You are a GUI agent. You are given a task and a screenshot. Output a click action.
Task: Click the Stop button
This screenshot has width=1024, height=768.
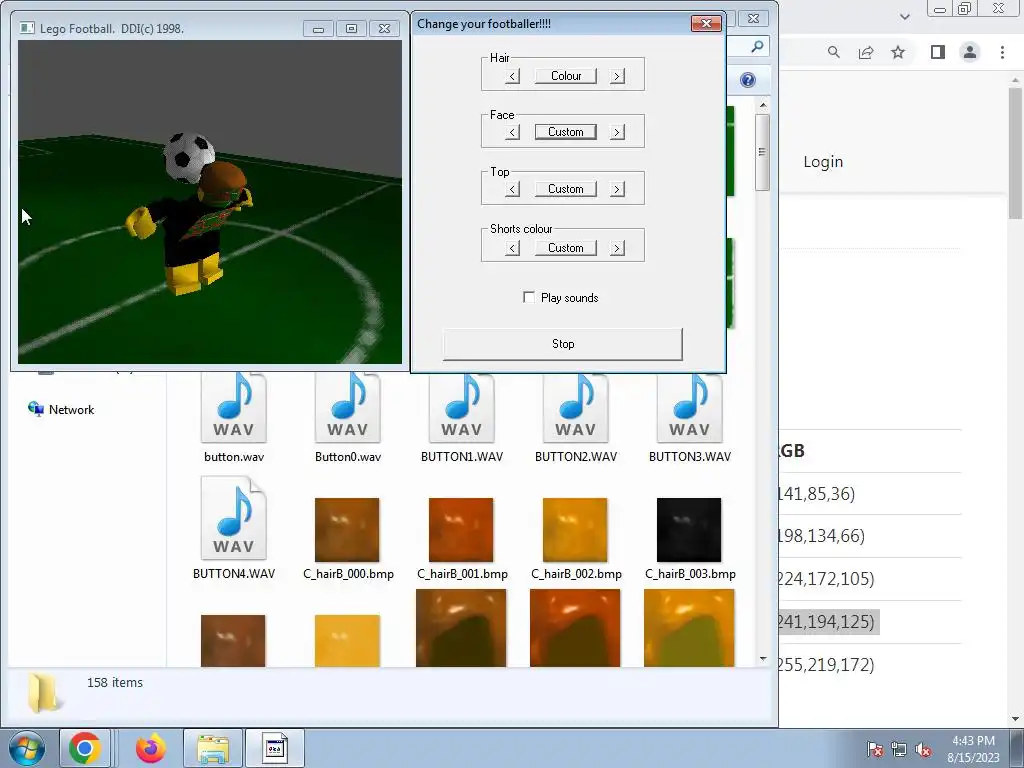point(563,344)
